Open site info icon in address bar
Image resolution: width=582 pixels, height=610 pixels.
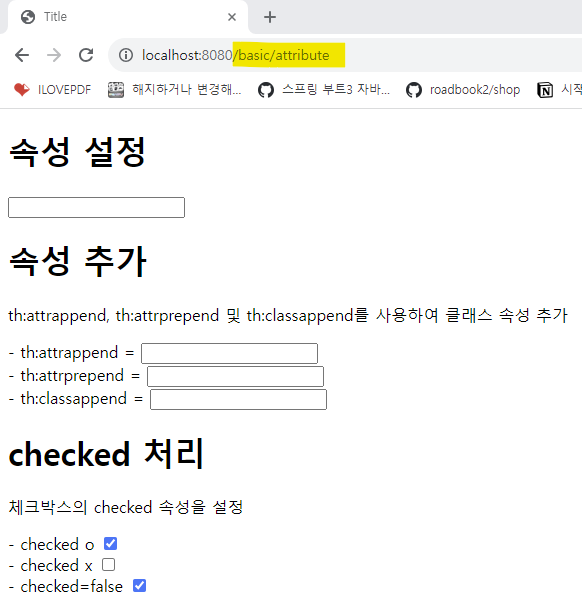126,55
